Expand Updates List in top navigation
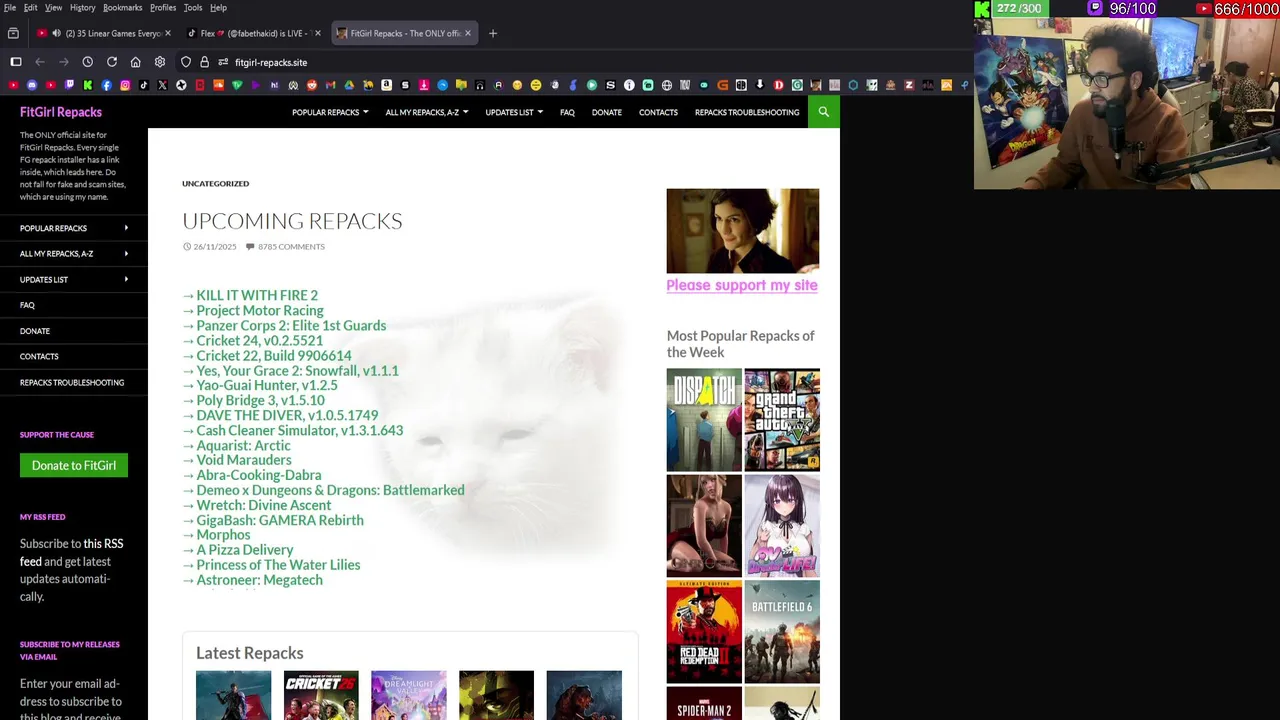The width and height of the screenshot is (1280, 720). click(514, 112)
